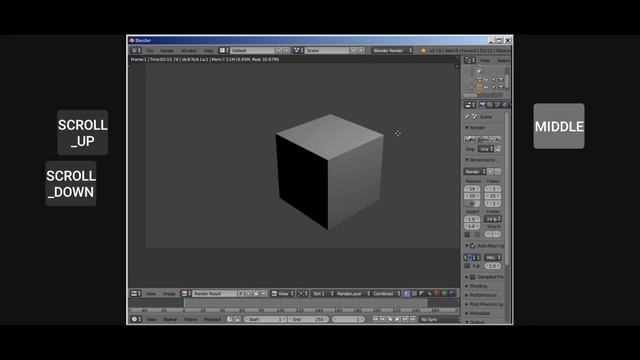Screen dimensions: 640x360
Task: Click the screen layout browse icon
Action: [x=223, y=50]
